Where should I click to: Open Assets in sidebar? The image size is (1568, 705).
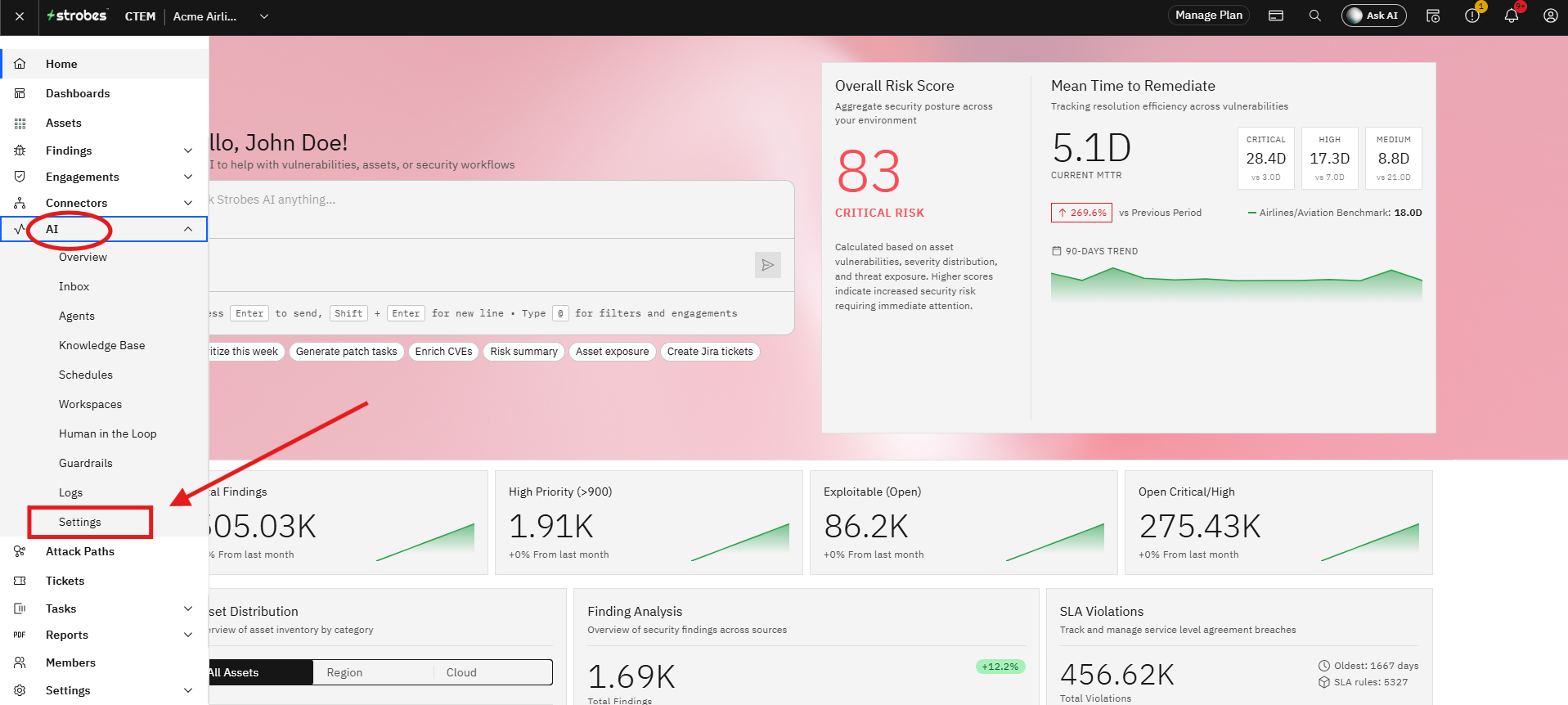105,123
